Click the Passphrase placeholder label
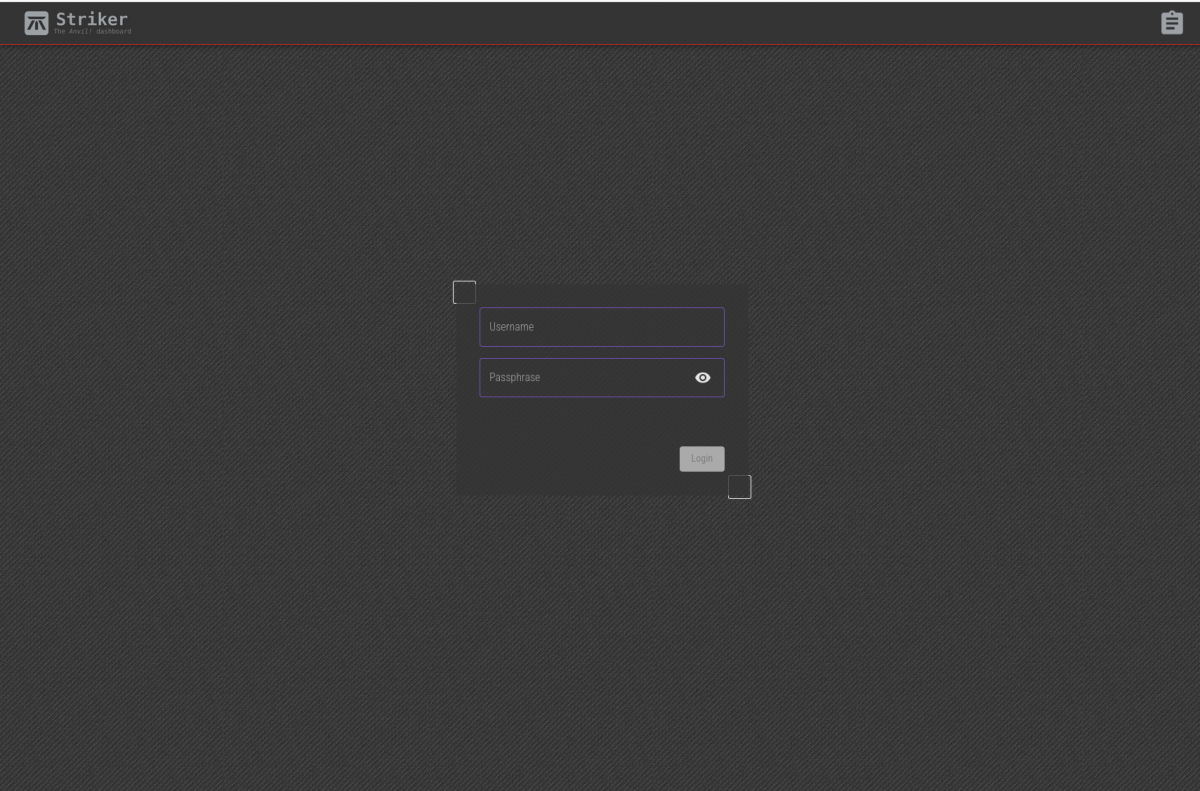 (x=514, y=378)
